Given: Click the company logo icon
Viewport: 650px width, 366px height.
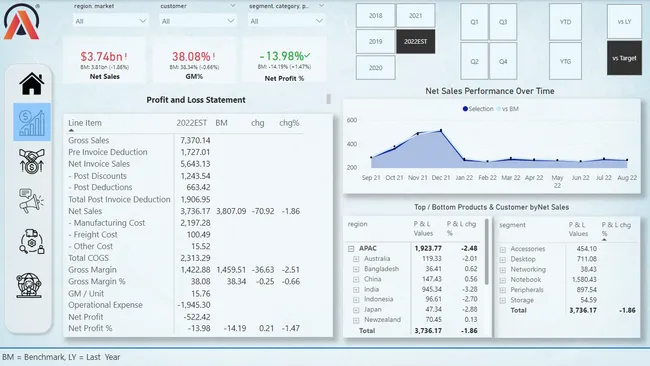Looking at the screenshot, I should pyautogui.click(x=22, y=22).
